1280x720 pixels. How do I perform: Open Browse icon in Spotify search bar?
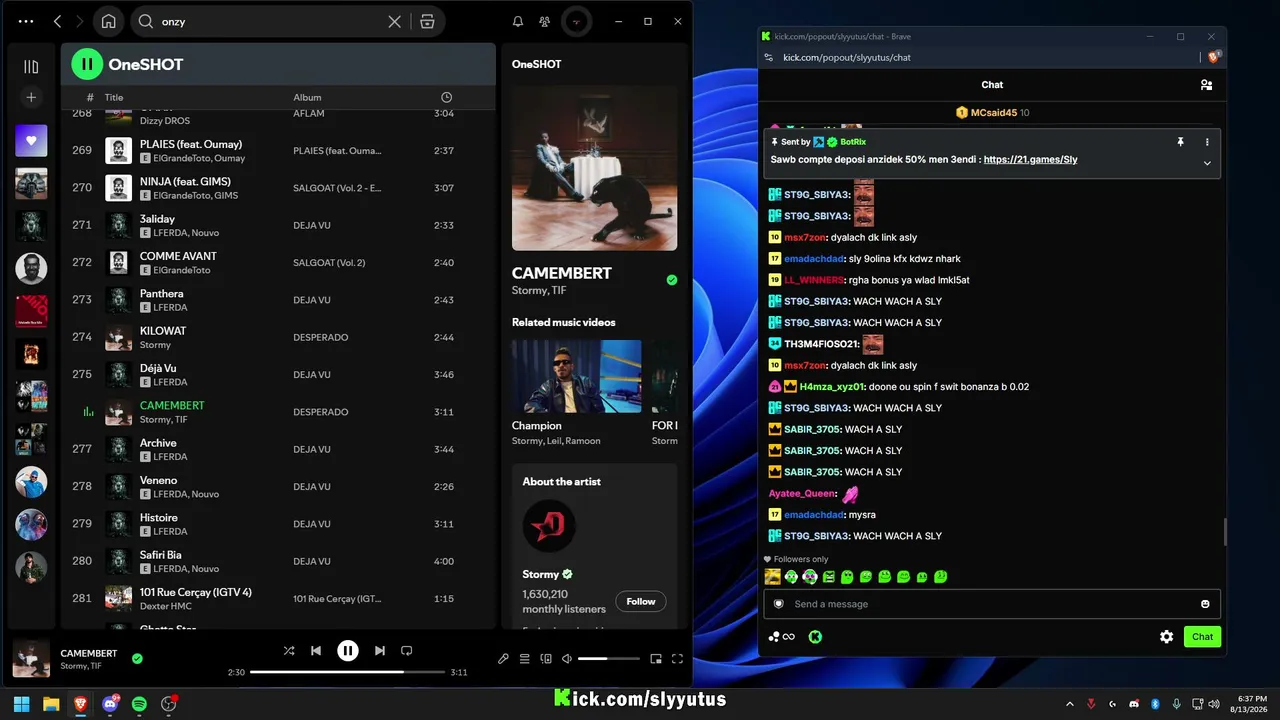tap(427, 21)
